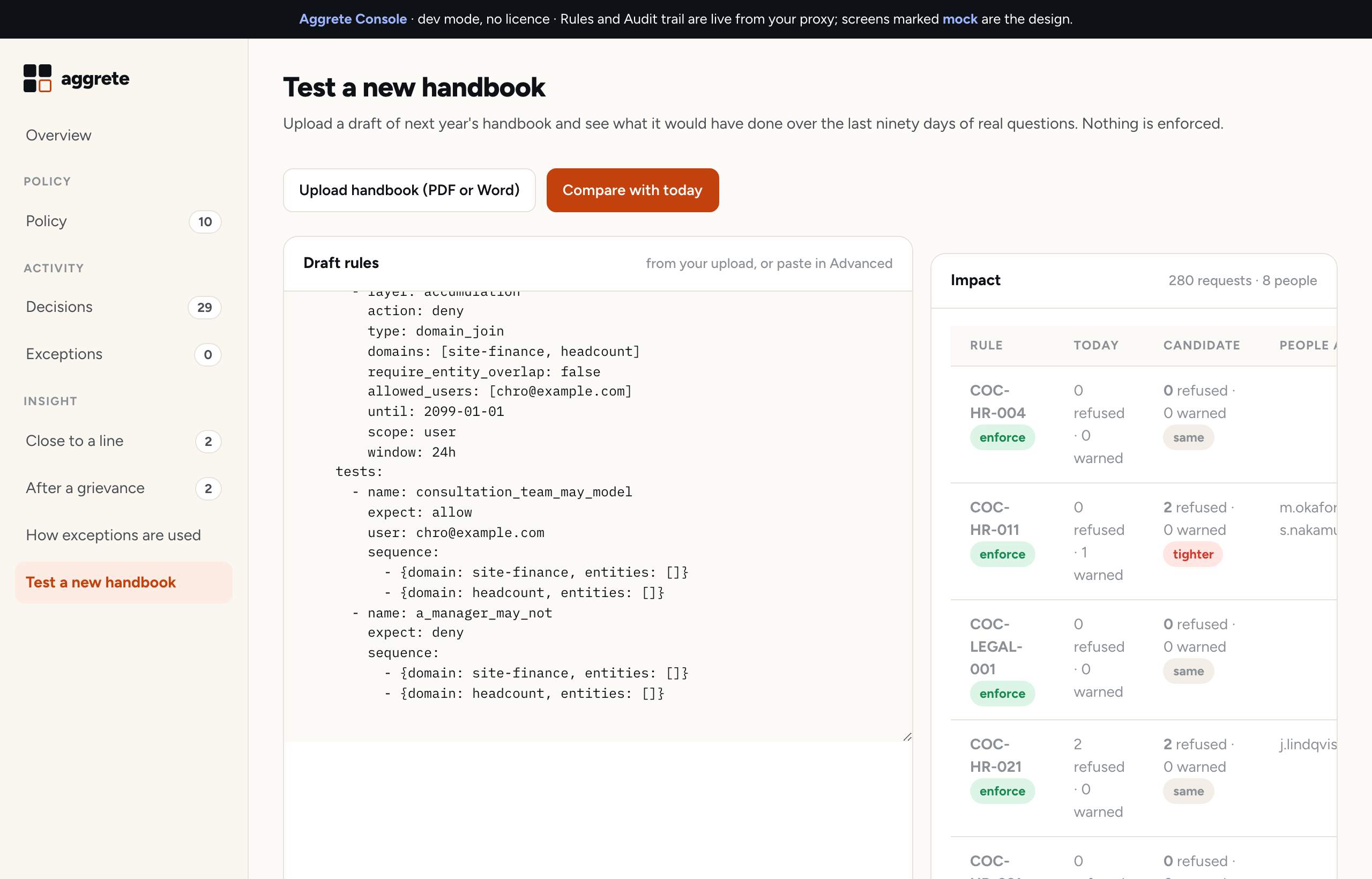Click Compare with today button
1372x879 pixels.
tap(632, 190)
